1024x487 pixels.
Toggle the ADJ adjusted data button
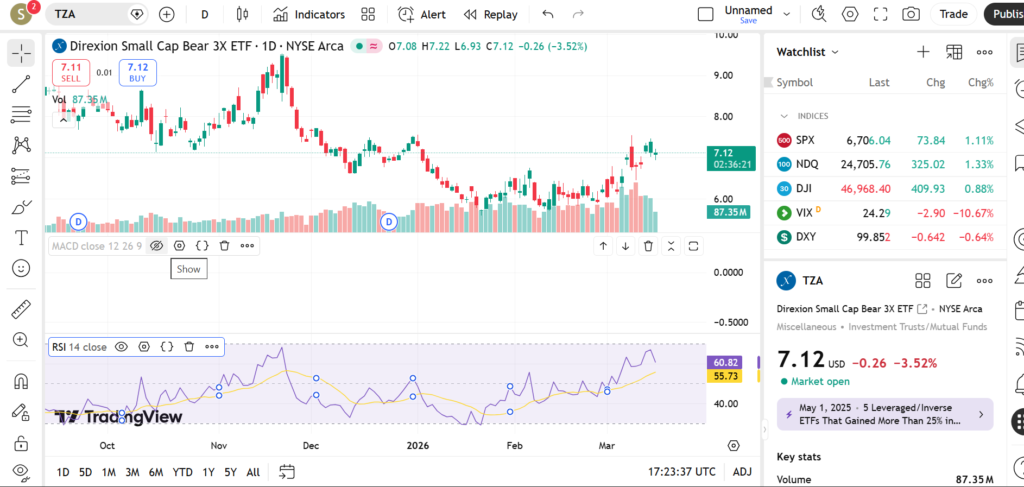742,472
